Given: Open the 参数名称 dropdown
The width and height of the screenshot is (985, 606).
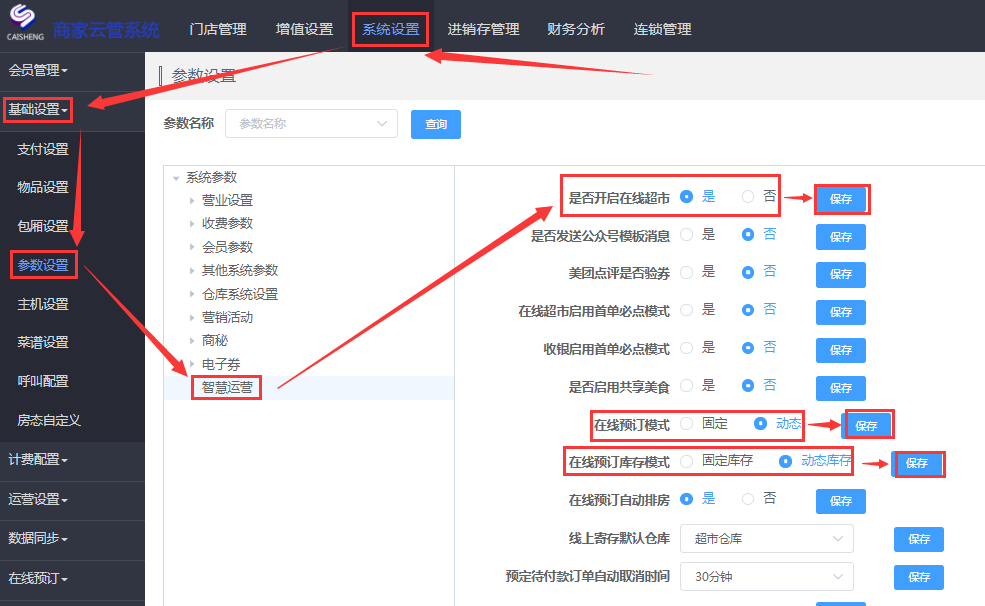Looking at the screenshot, I should (x=312, y=124).
